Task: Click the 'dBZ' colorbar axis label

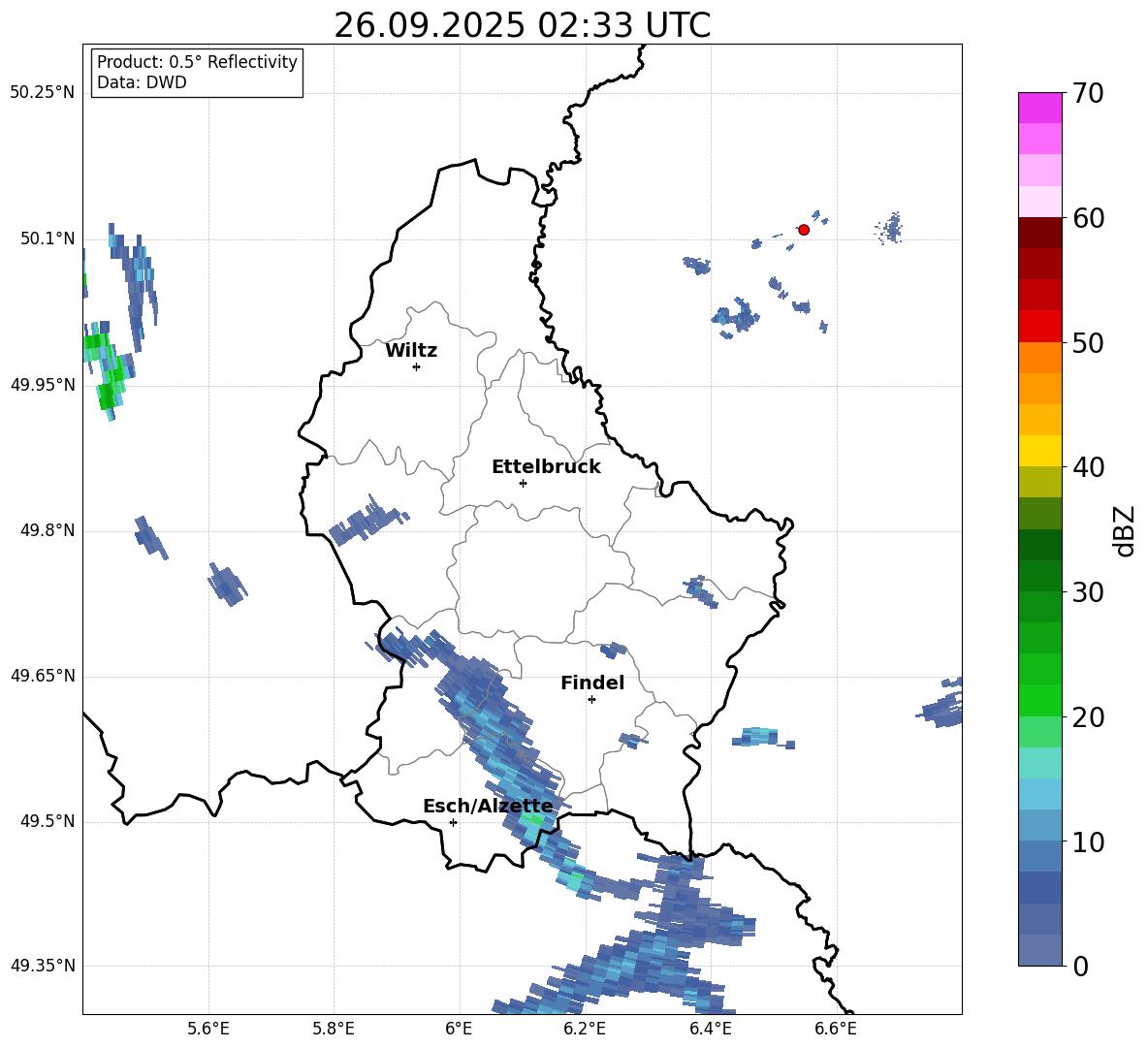Action: 1124,530
